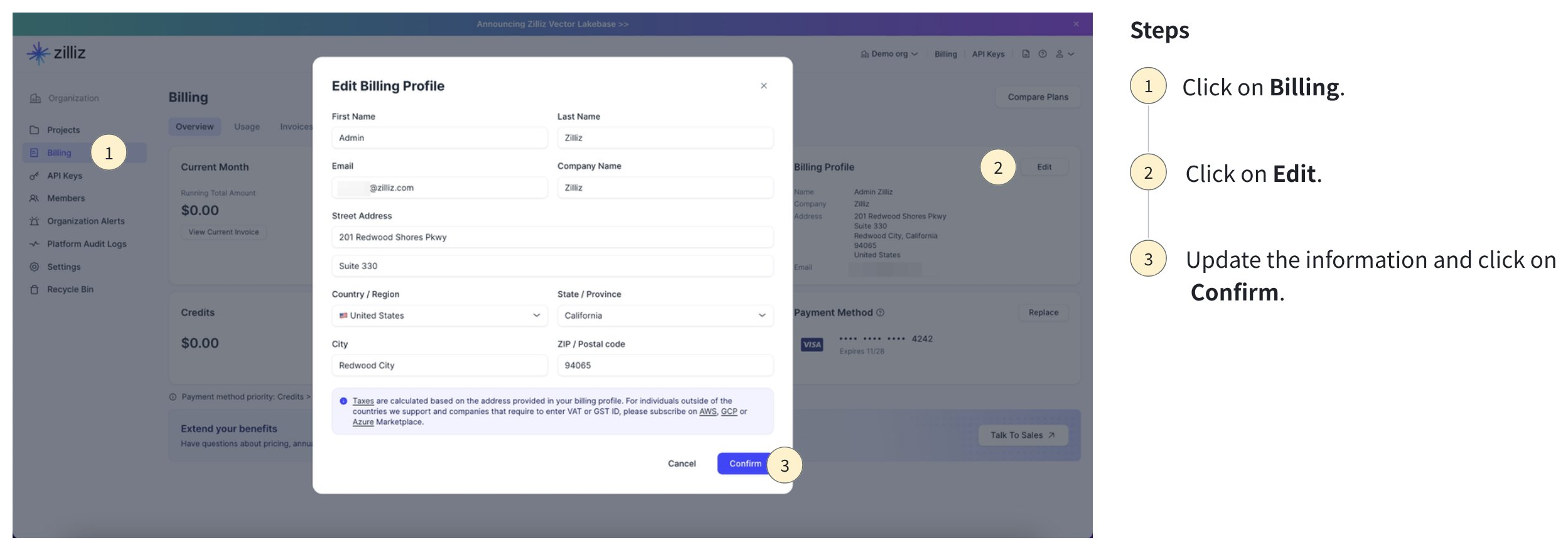Open the user account menu dropdown
Screen dimensions: 1568x552
1065,54
